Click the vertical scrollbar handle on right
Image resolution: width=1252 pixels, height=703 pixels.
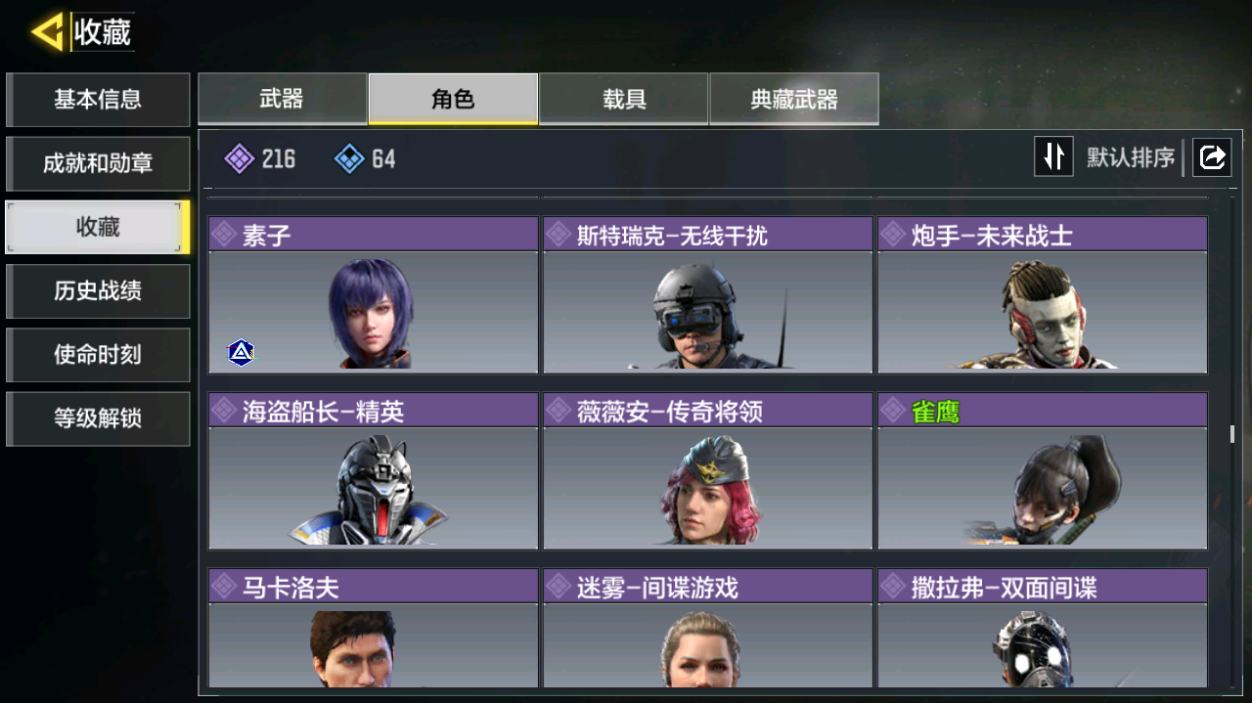(1232, 434)
